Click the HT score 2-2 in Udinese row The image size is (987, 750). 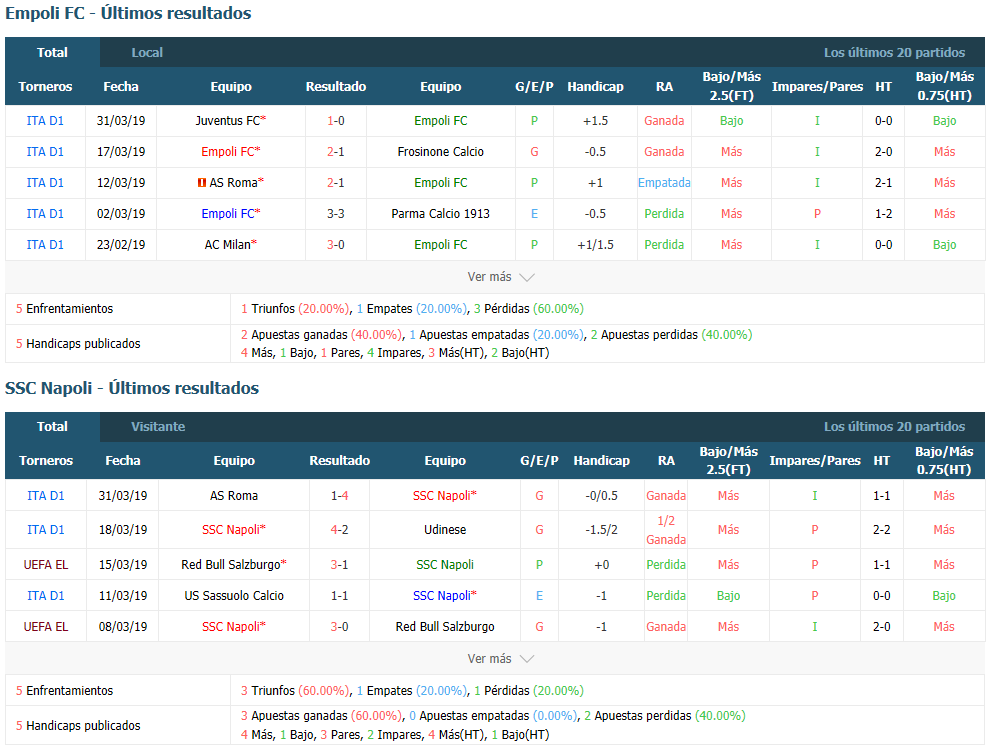[881, 530]
